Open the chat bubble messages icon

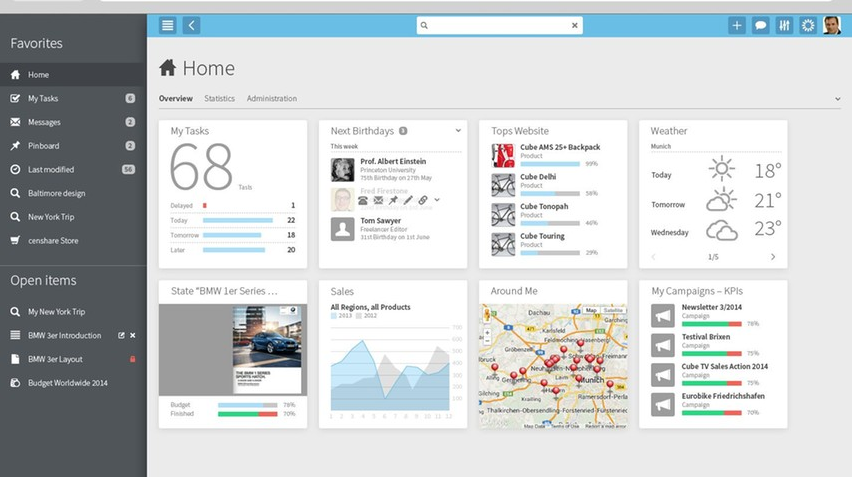(x=761, y=25)
